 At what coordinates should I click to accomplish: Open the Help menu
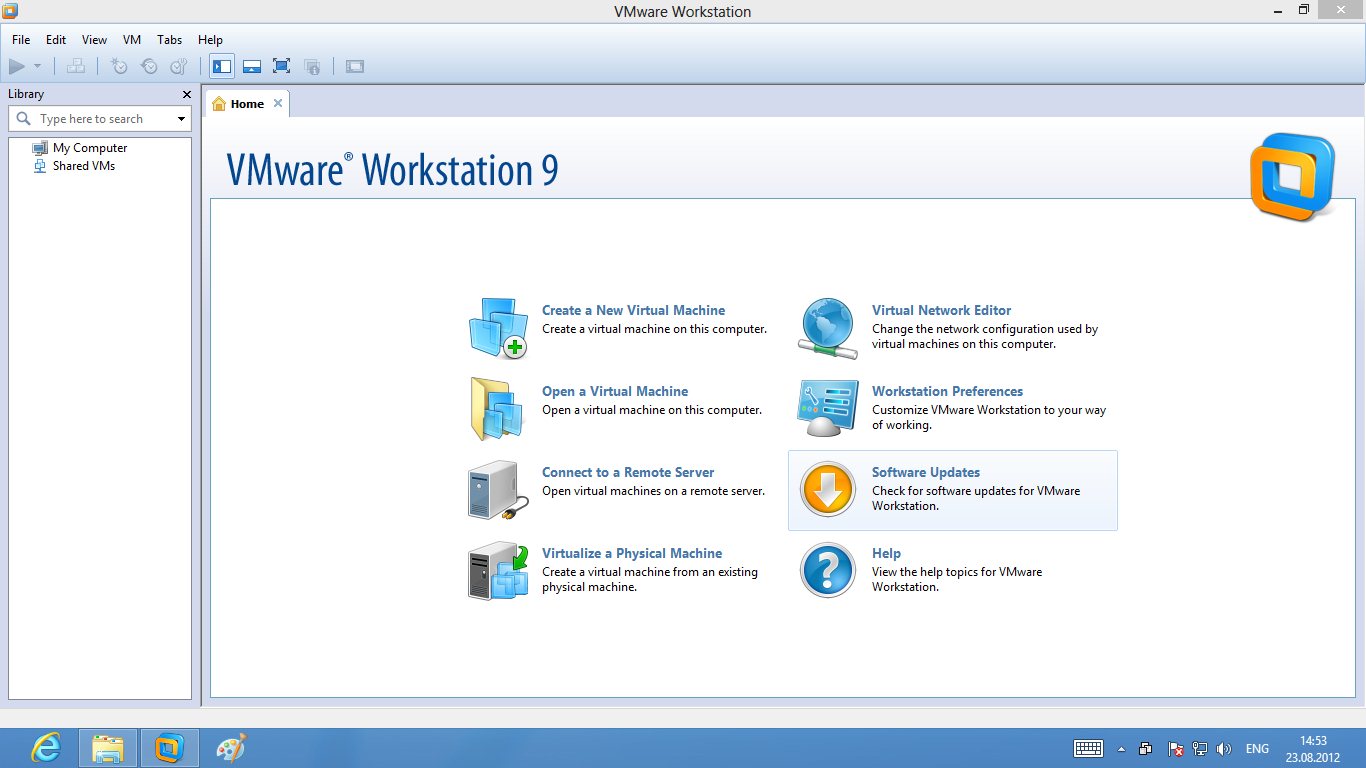pyautogui.click(x=210, y=40)
